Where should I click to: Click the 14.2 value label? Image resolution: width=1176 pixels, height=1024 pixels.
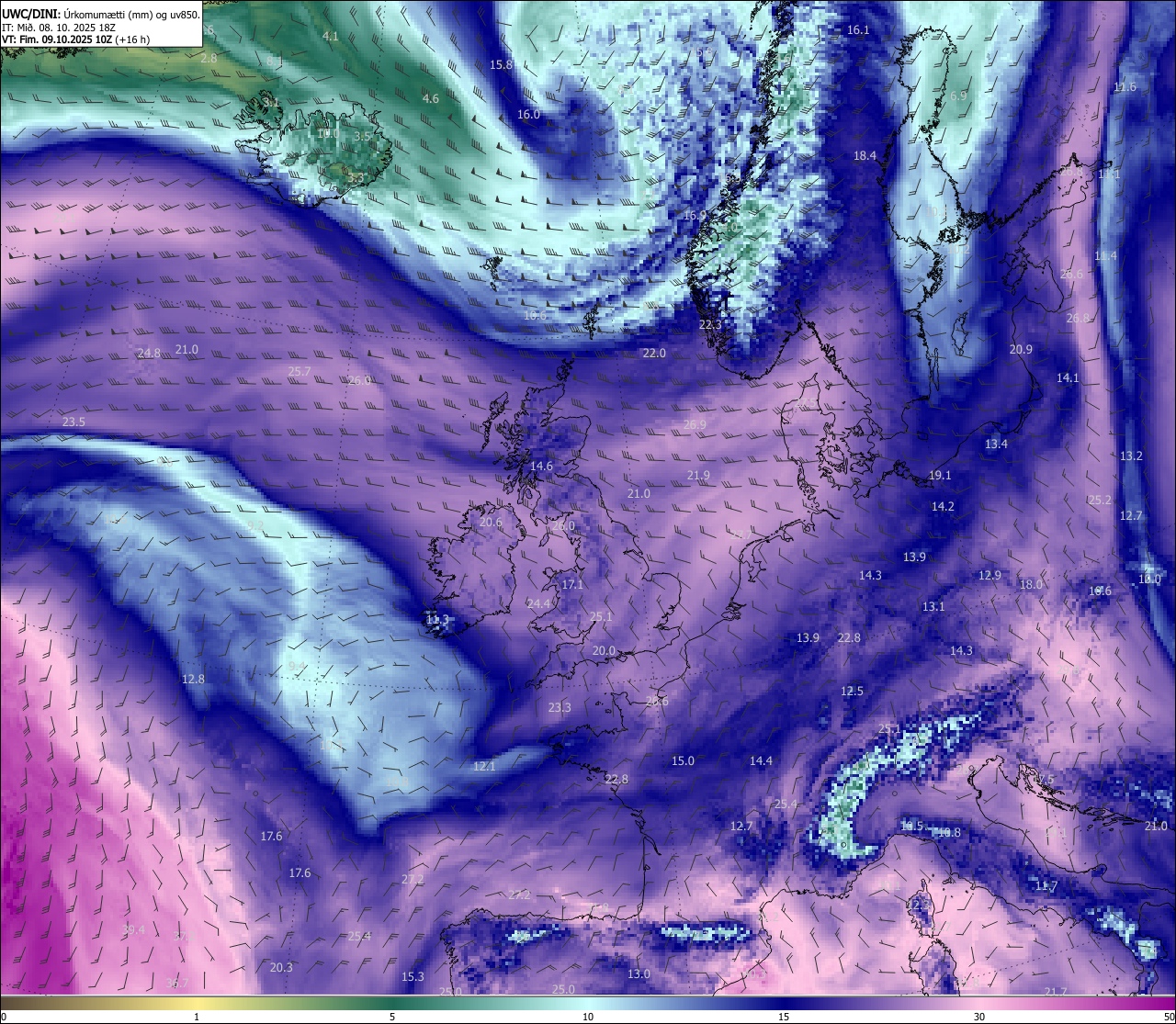click(x=943, y=507)
